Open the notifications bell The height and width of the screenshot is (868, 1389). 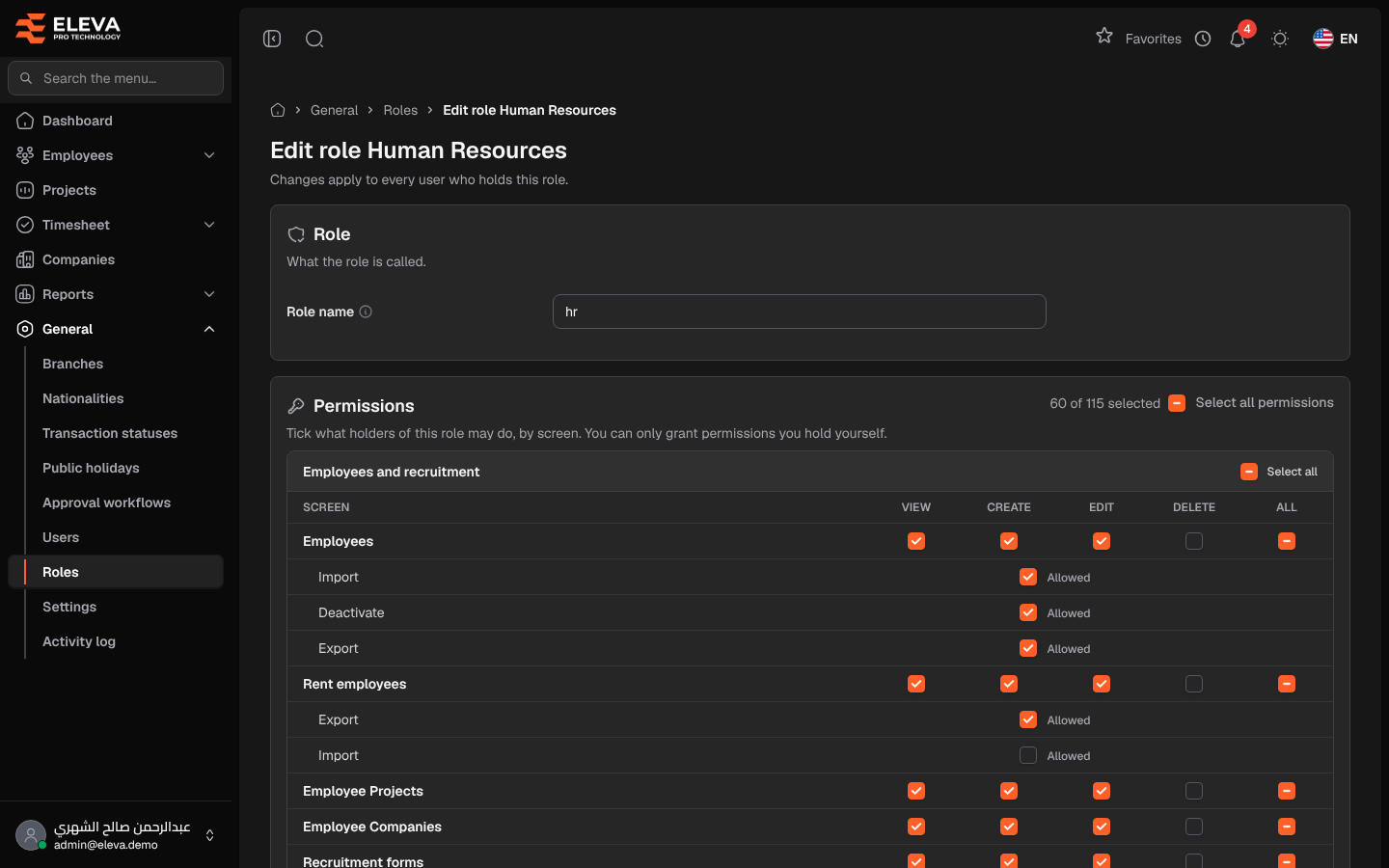tap(1238, 39)
